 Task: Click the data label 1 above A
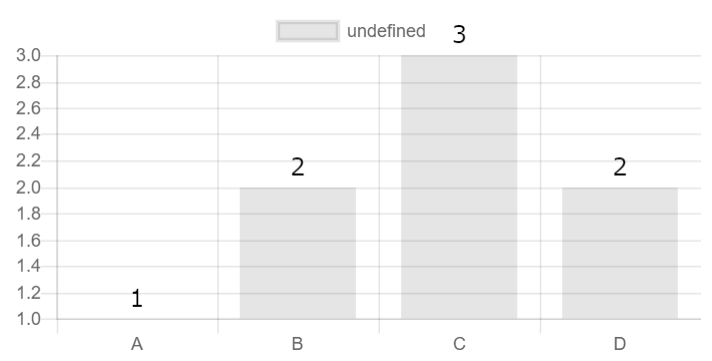click(137, 299)
